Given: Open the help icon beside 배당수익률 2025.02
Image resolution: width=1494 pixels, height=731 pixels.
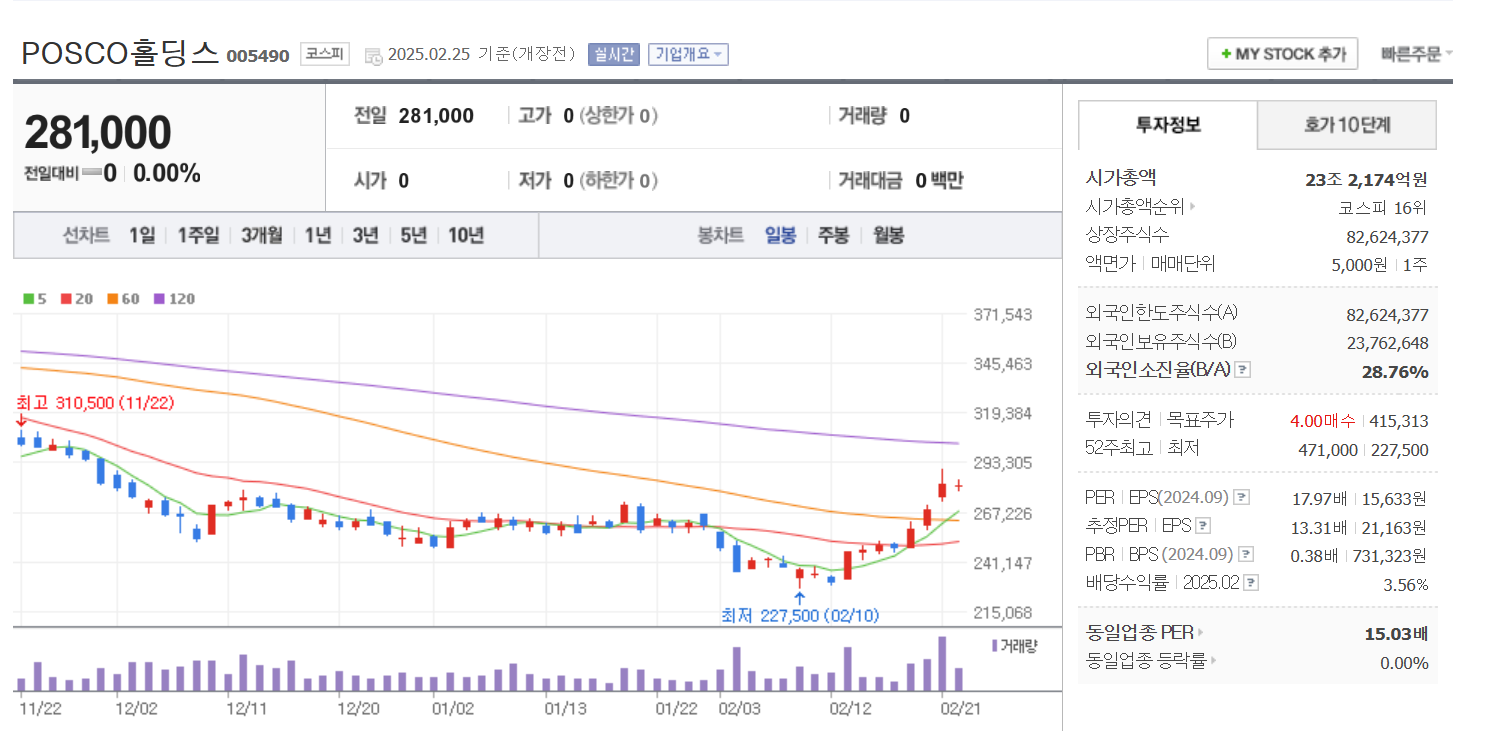Looking at the screenshot, I should pos(1250,582).
